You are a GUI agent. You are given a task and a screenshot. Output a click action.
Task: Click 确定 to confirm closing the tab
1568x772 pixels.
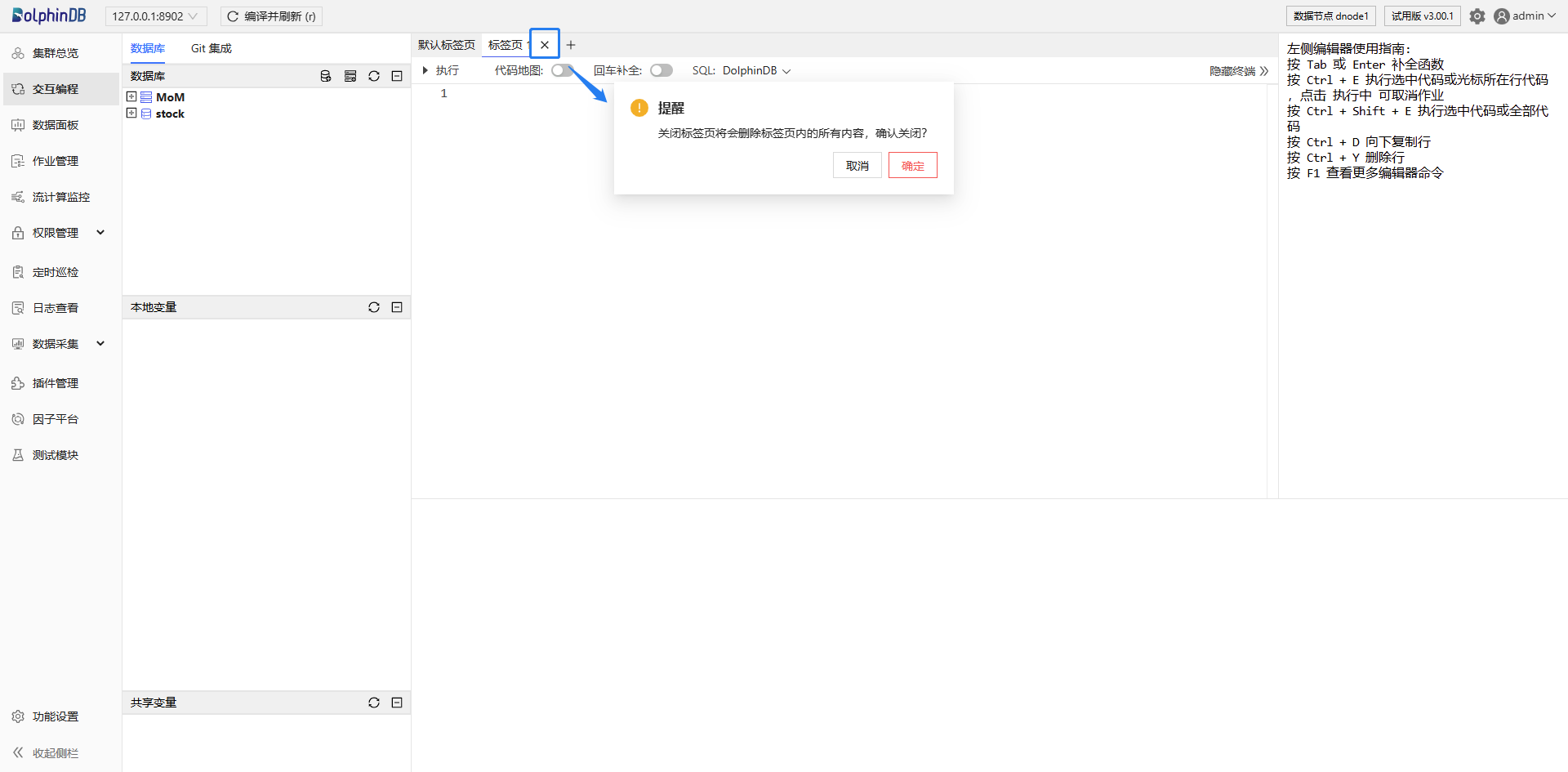pos(912,166)
